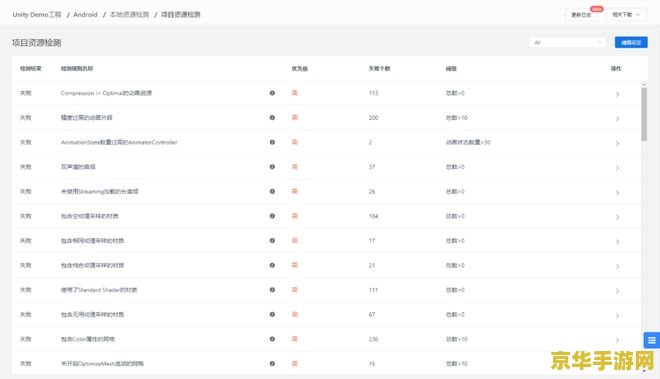Open the All filter dropdown
Viewport: 660px width, 379px height.
click(x=567, y=43)
